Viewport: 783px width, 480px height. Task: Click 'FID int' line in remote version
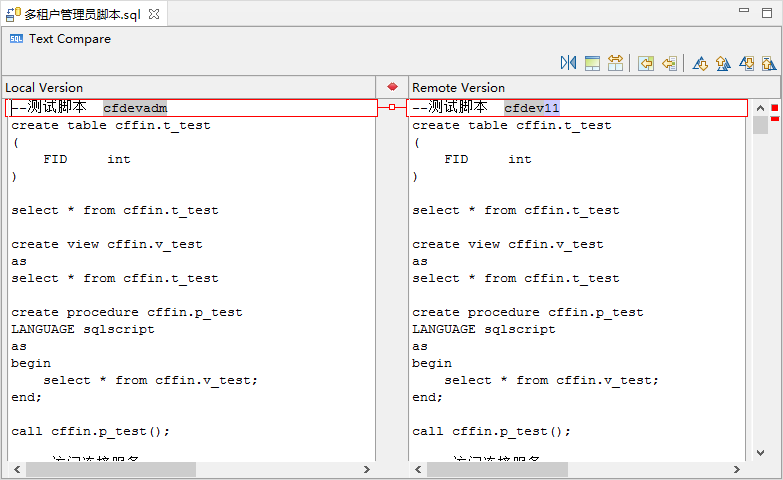pos(488,159)
